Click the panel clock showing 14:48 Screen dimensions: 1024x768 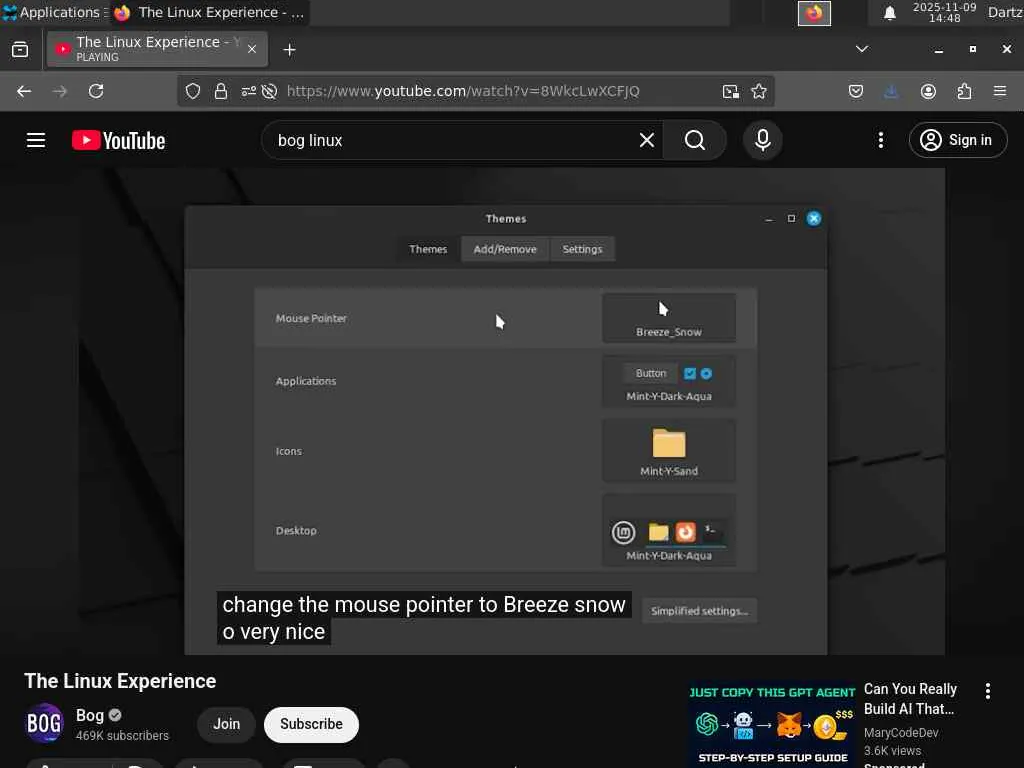click(x=944, y=12)
